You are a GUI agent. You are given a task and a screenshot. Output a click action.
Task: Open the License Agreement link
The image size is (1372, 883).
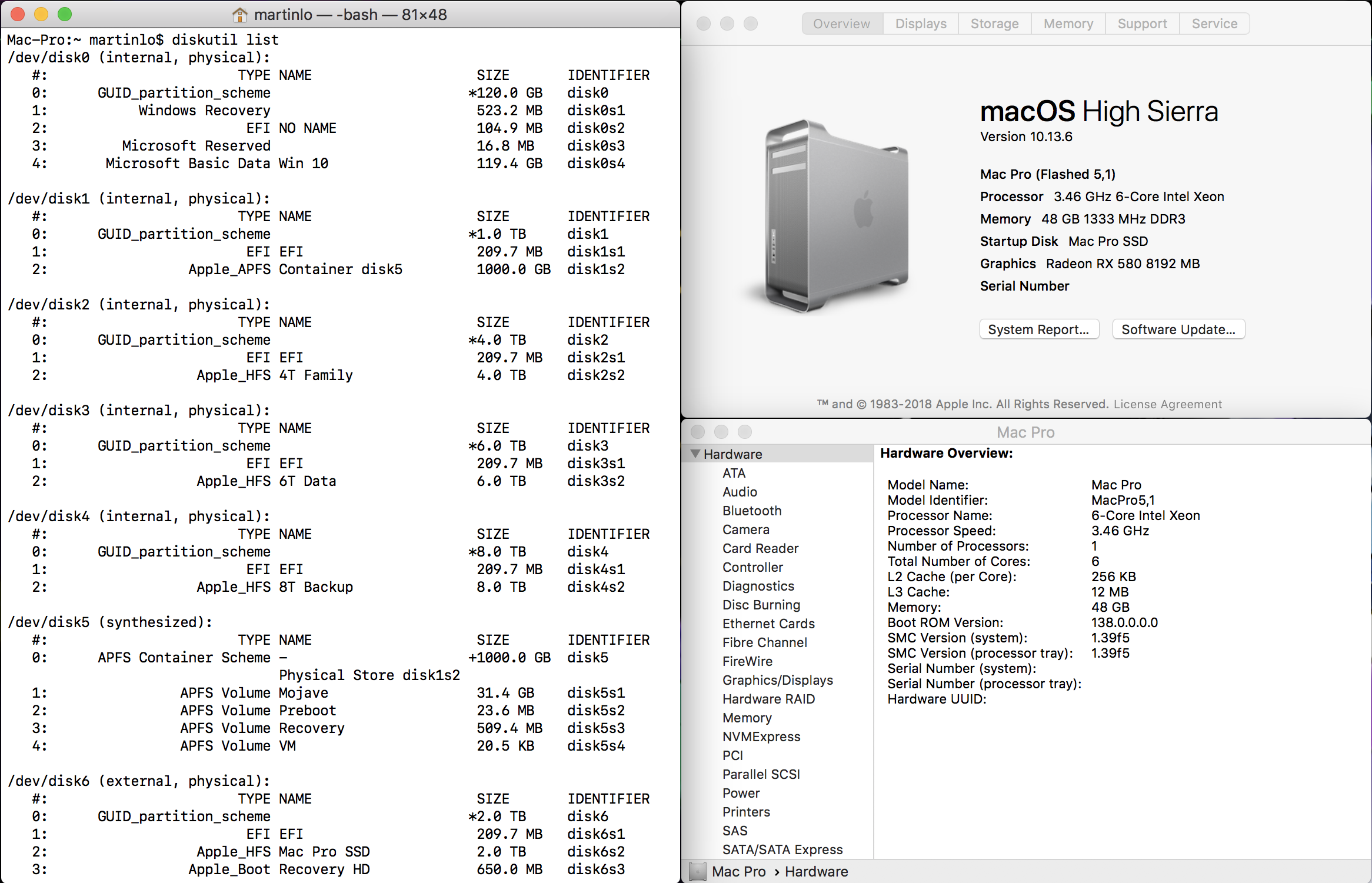click(1167, 404)
